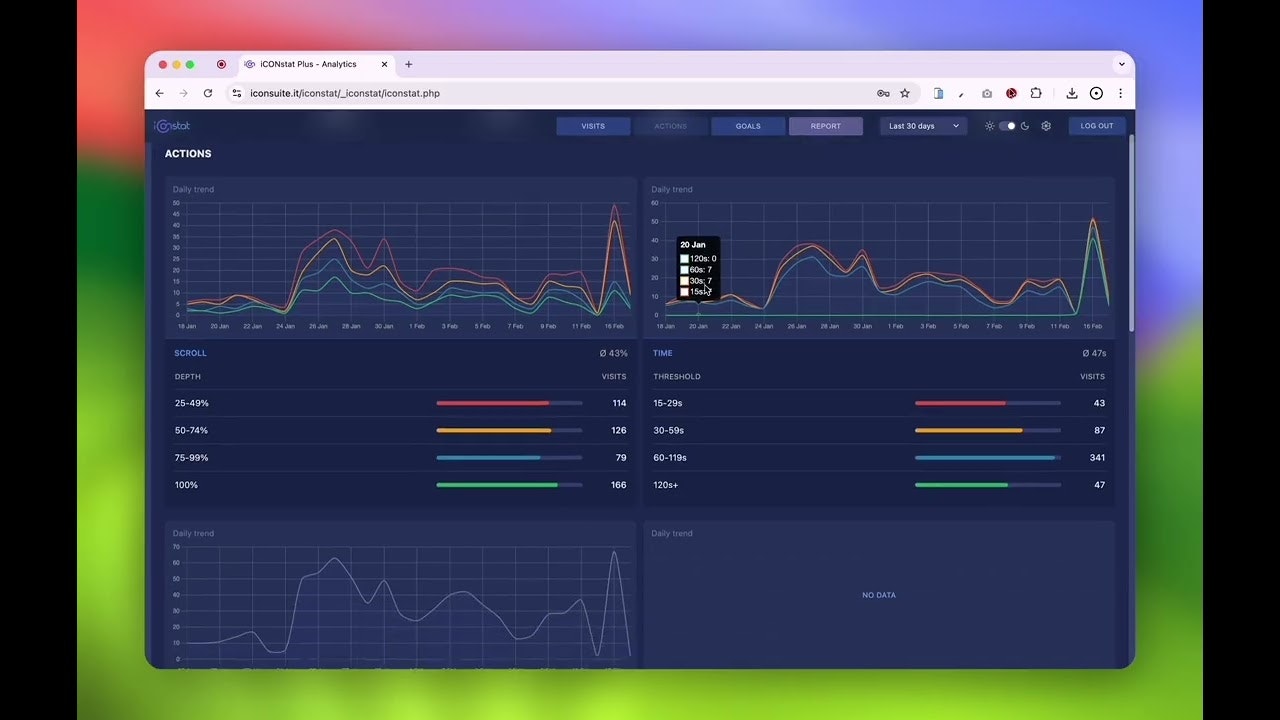The height and width of the screenshot is (720, 1280).
Task: Click the sun light-mode icon
Action: (990, 126)
